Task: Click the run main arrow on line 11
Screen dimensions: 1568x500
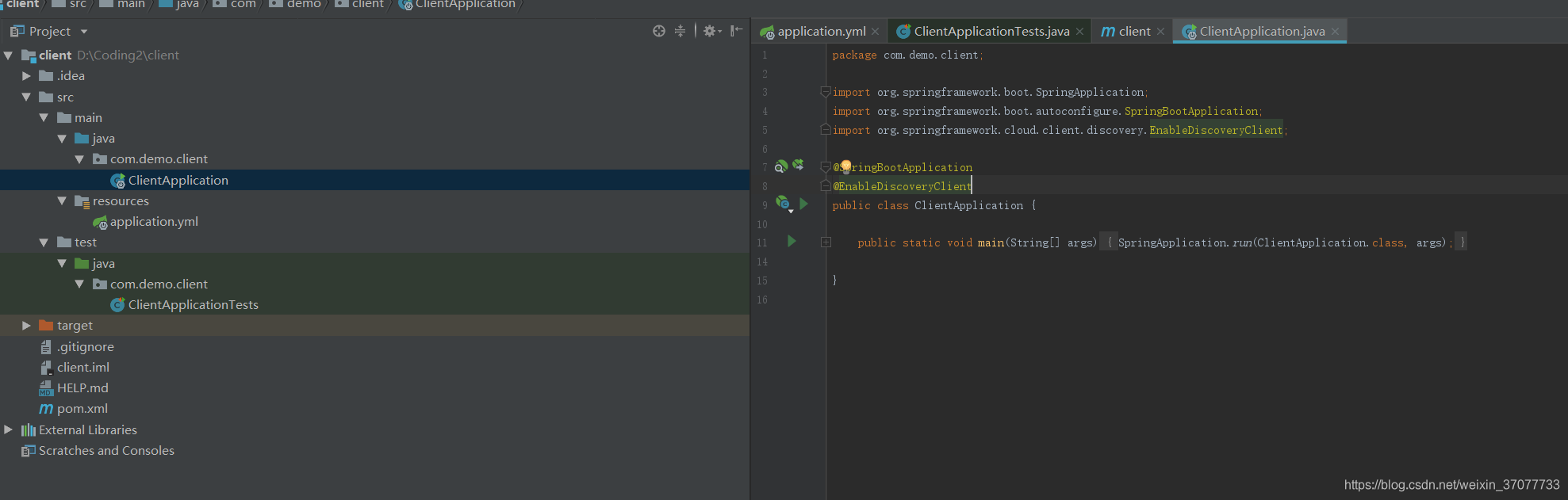Action: [792, 241]
